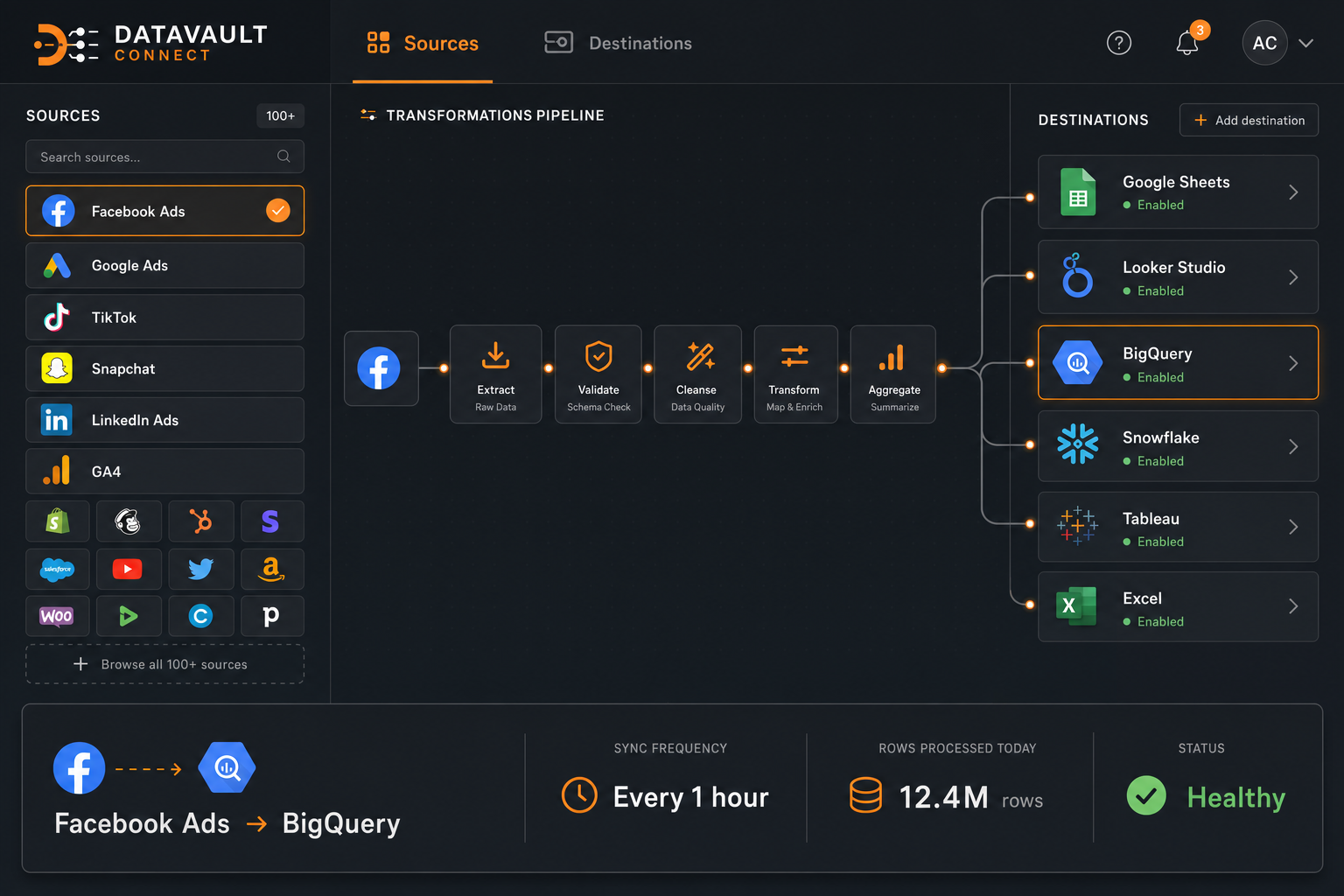The image size is (1344, 896).
Task: Switch to the Sources tab
Action: pos(423,43)
